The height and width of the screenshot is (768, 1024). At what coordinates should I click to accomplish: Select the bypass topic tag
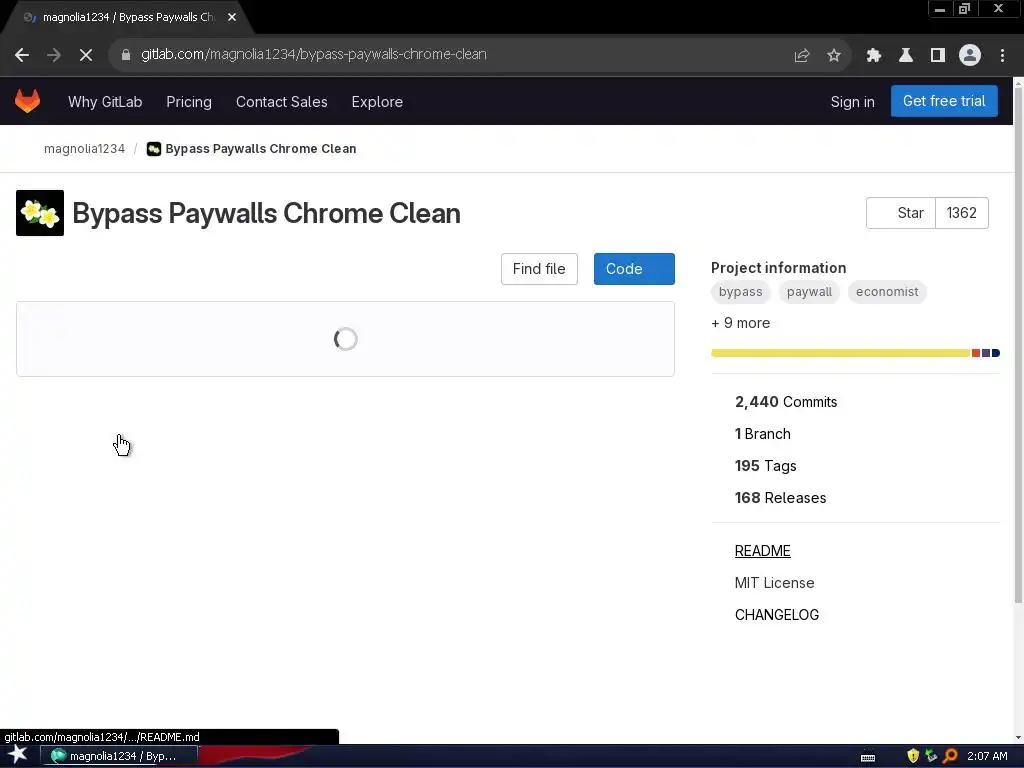click(741, 292)
